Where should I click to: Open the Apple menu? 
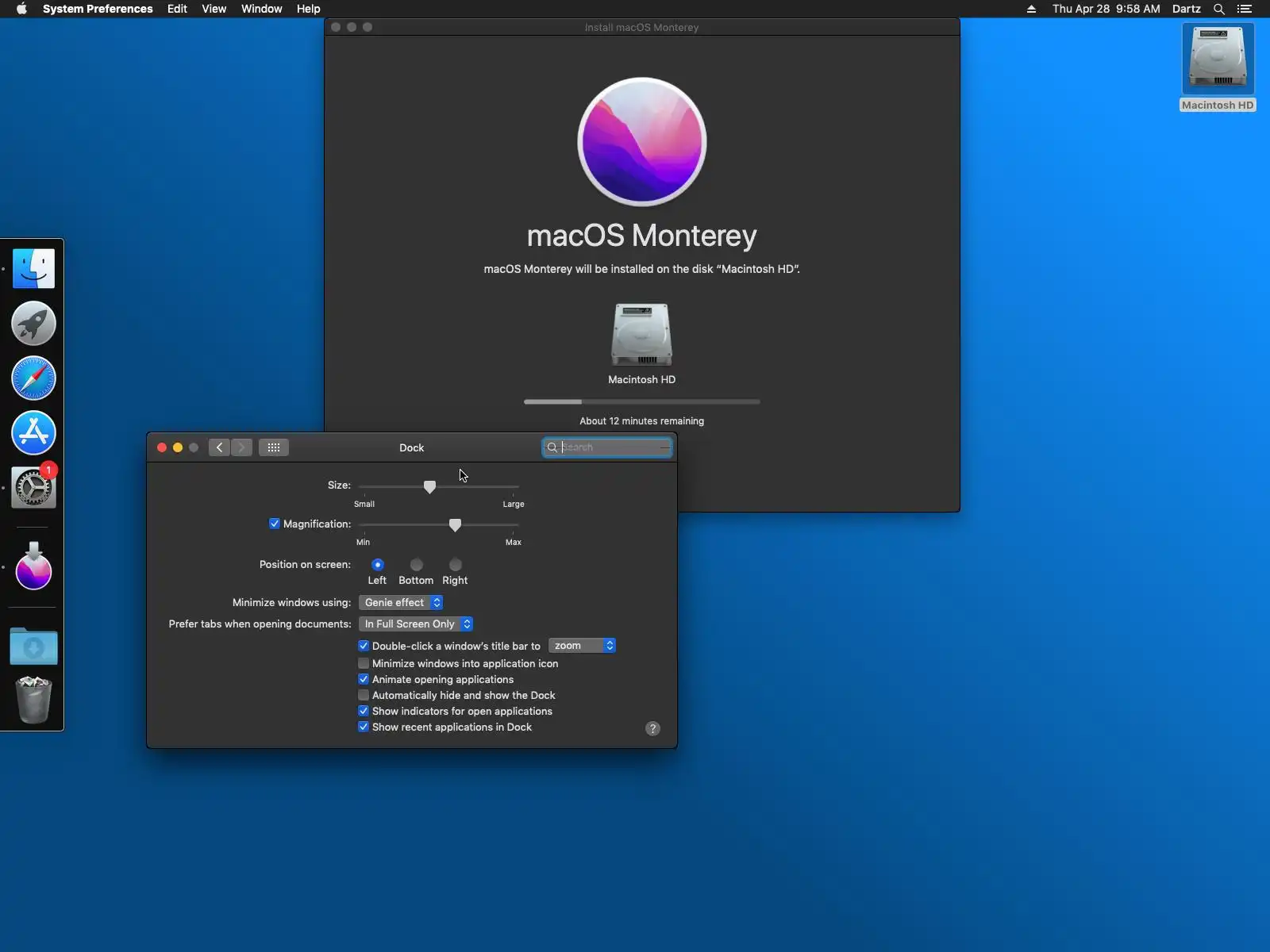click(21, 9)
